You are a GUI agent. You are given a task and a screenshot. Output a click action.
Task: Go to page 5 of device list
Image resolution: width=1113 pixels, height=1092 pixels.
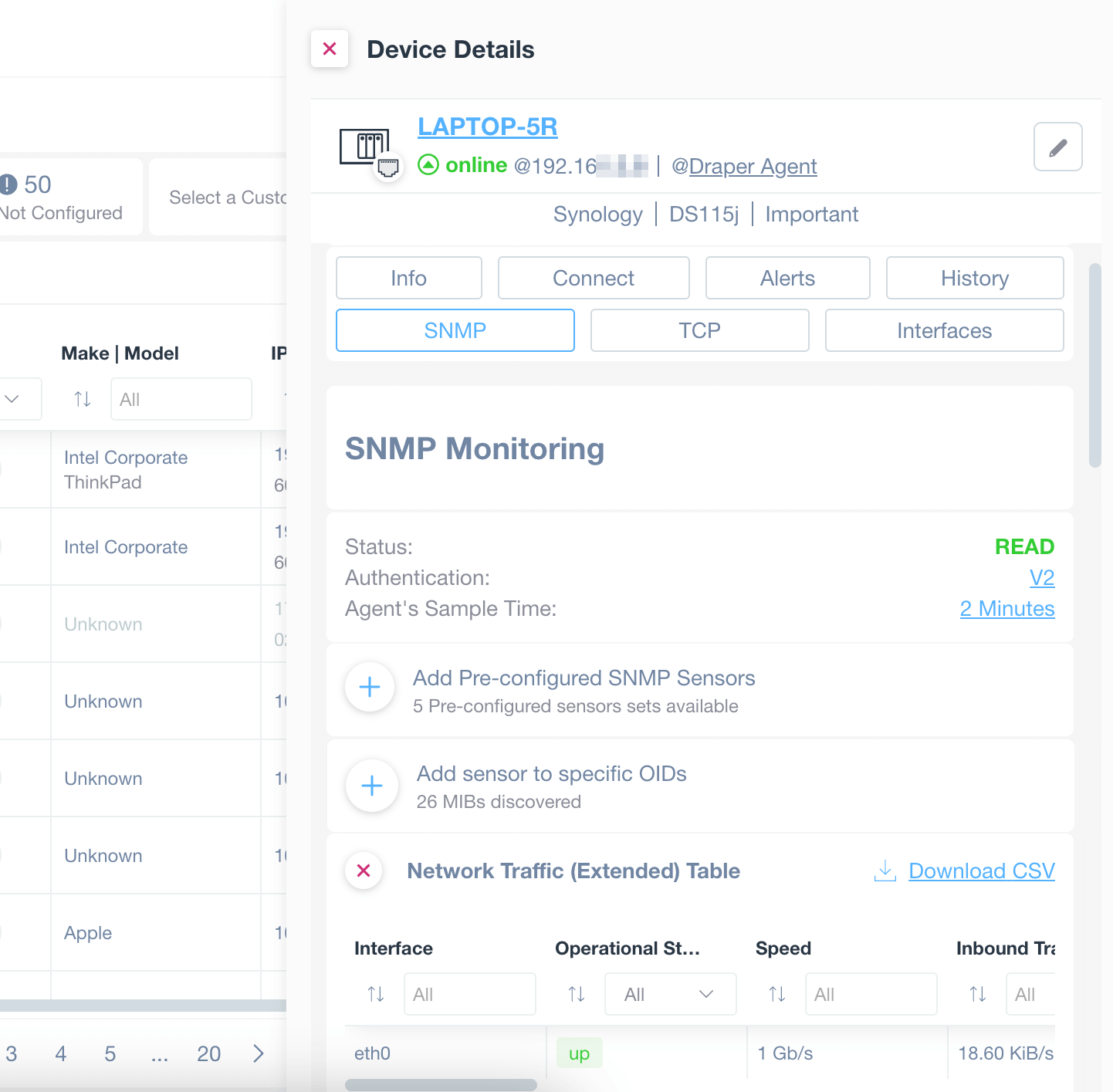[x=110, y=1053]
